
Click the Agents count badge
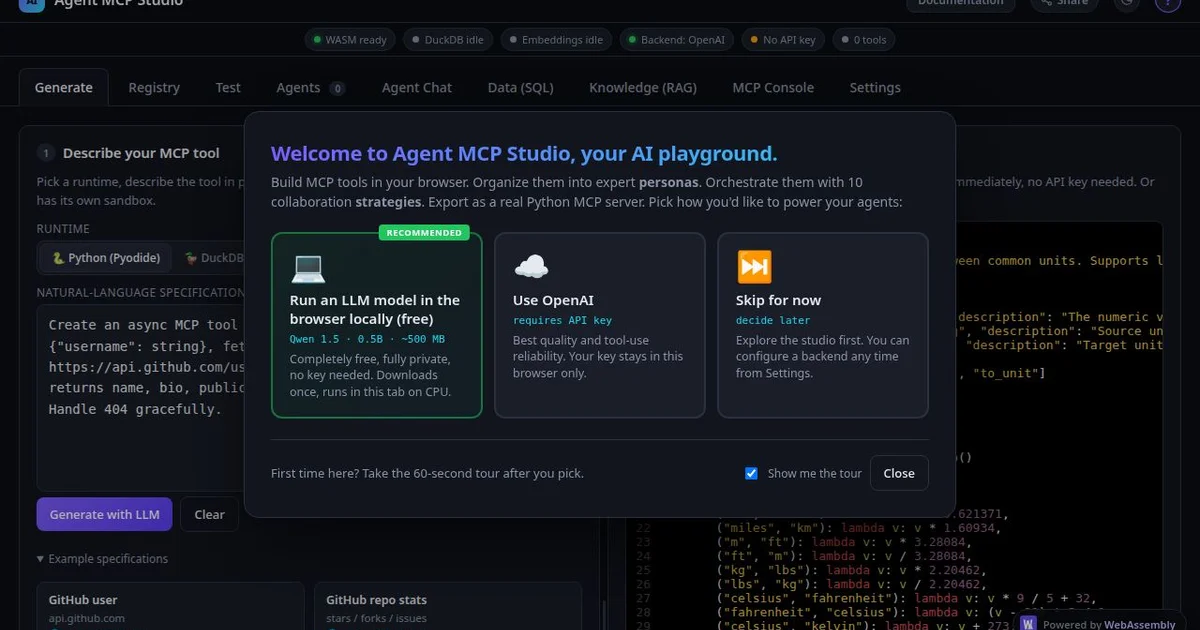337,88
